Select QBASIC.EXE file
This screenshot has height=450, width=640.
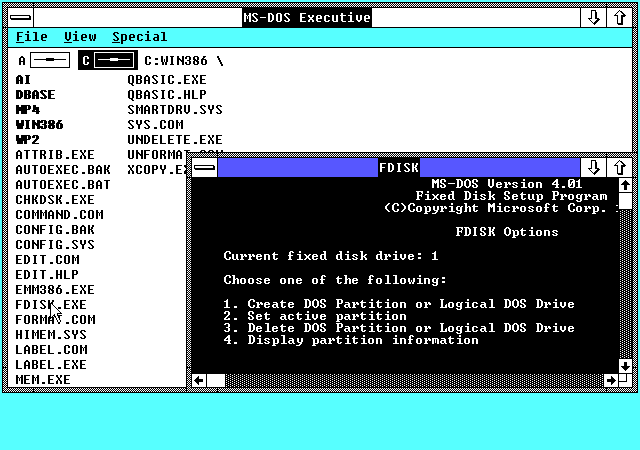[x=167, y=80]
